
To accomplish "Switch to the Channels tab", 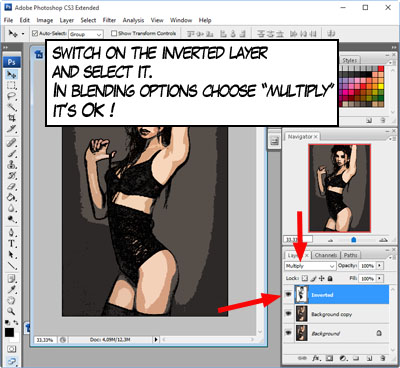I will click(326, 255).
